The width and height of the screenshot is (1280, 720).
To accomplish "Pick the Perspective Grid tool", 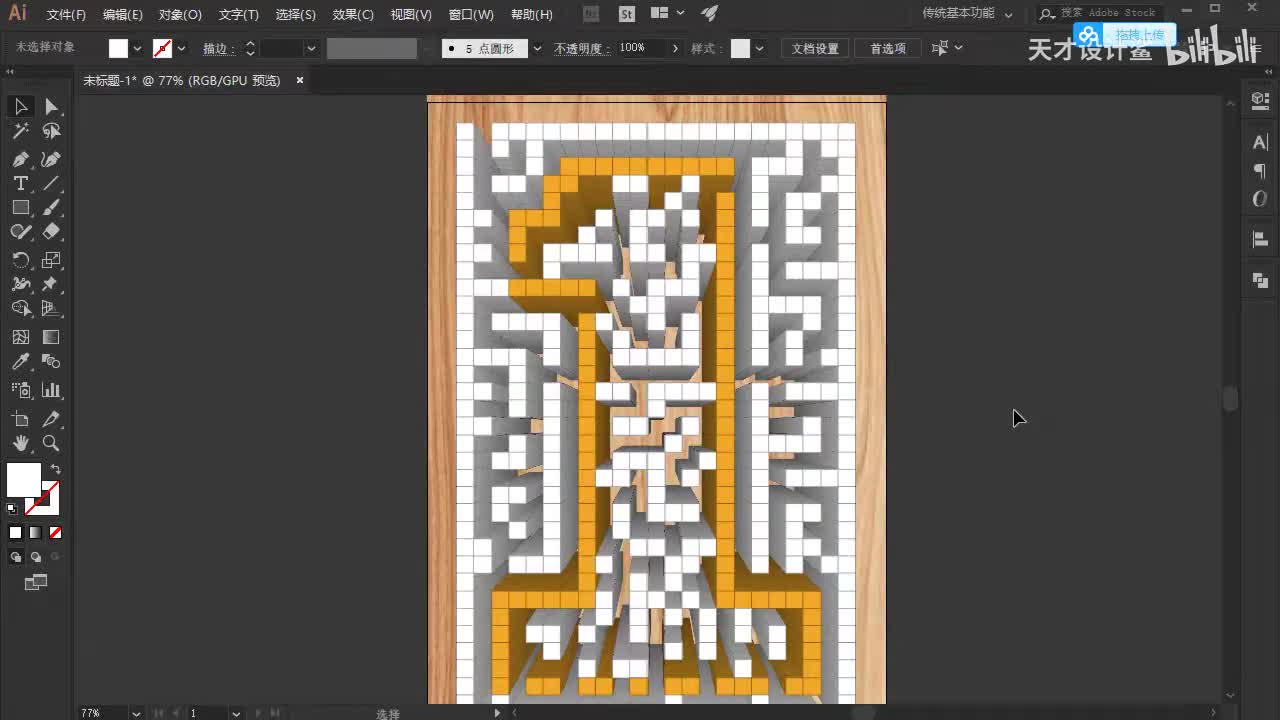I will pyautogui.click(x=51, y=309).
